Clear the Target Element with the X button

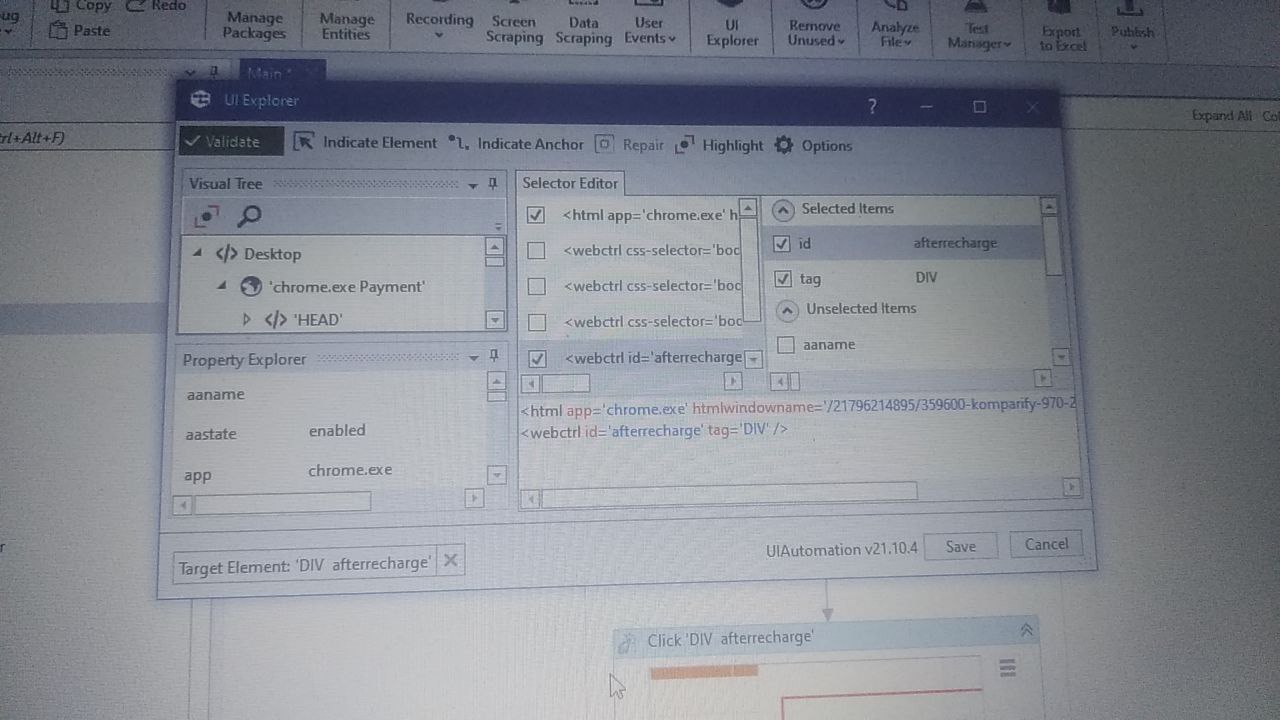coord(451,561)
